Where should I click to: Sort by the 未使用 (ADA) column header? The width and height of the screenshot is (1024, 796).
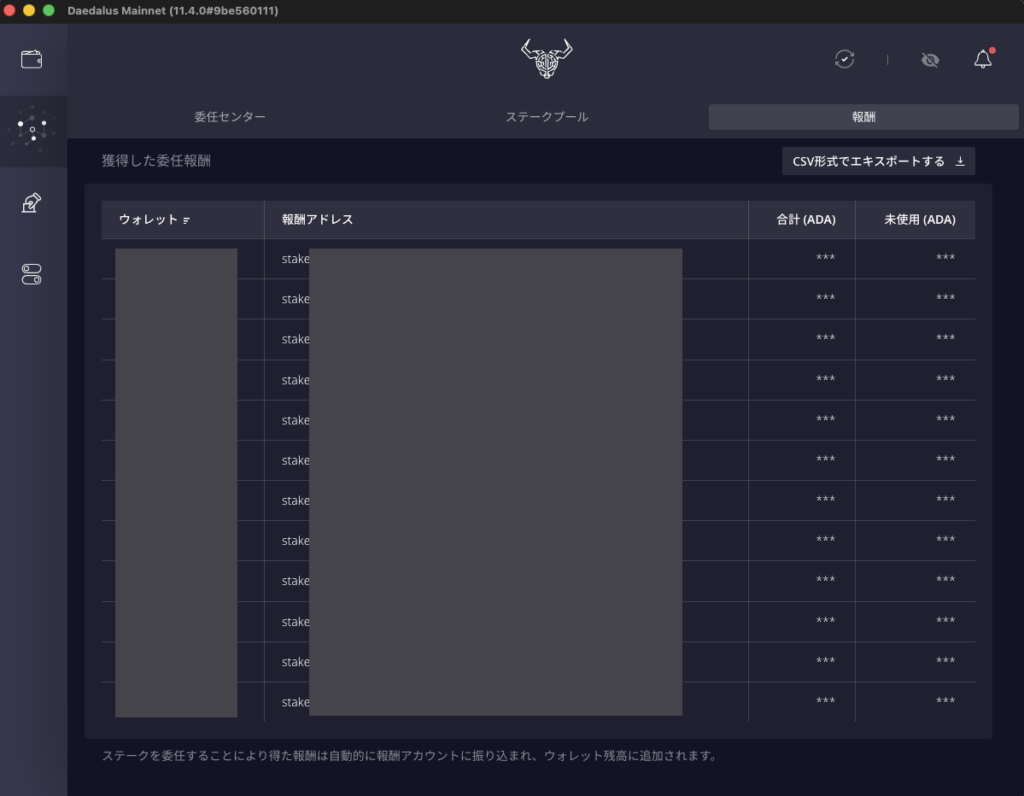click(x=920, y=219)
